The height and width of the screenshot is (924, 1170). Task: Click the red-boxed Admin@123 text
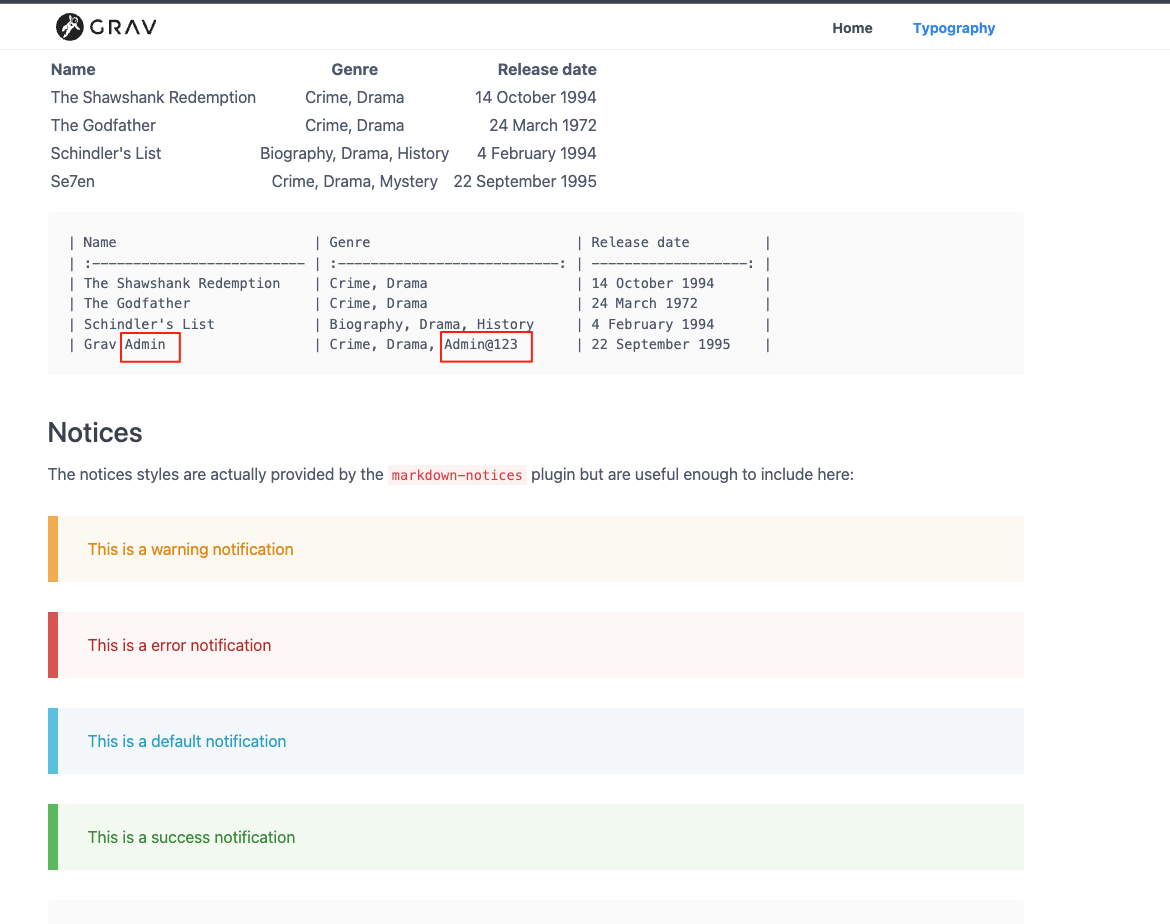pyautogui.click(x=482, y=345)
